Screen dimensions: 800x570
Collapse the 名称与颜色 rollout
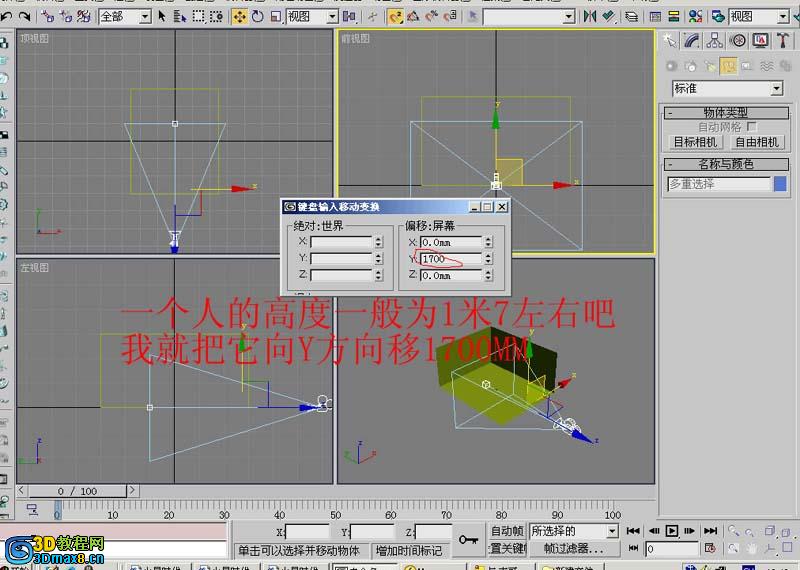click(726, 164)
